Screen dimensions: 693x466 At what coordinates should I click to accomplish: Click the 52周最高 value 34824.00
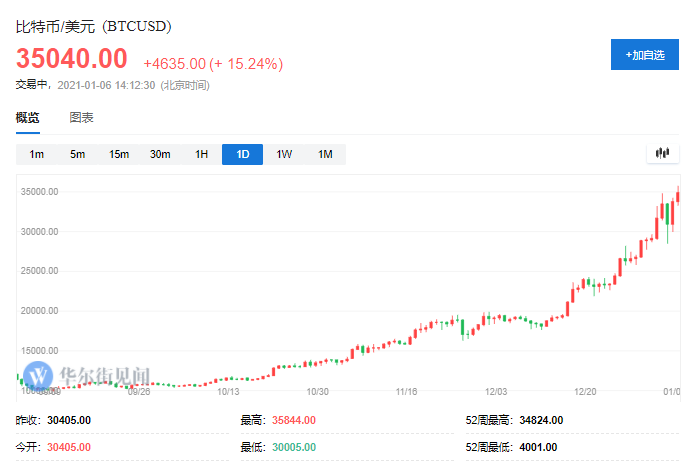pyautogui.click(x=541, y=420)
